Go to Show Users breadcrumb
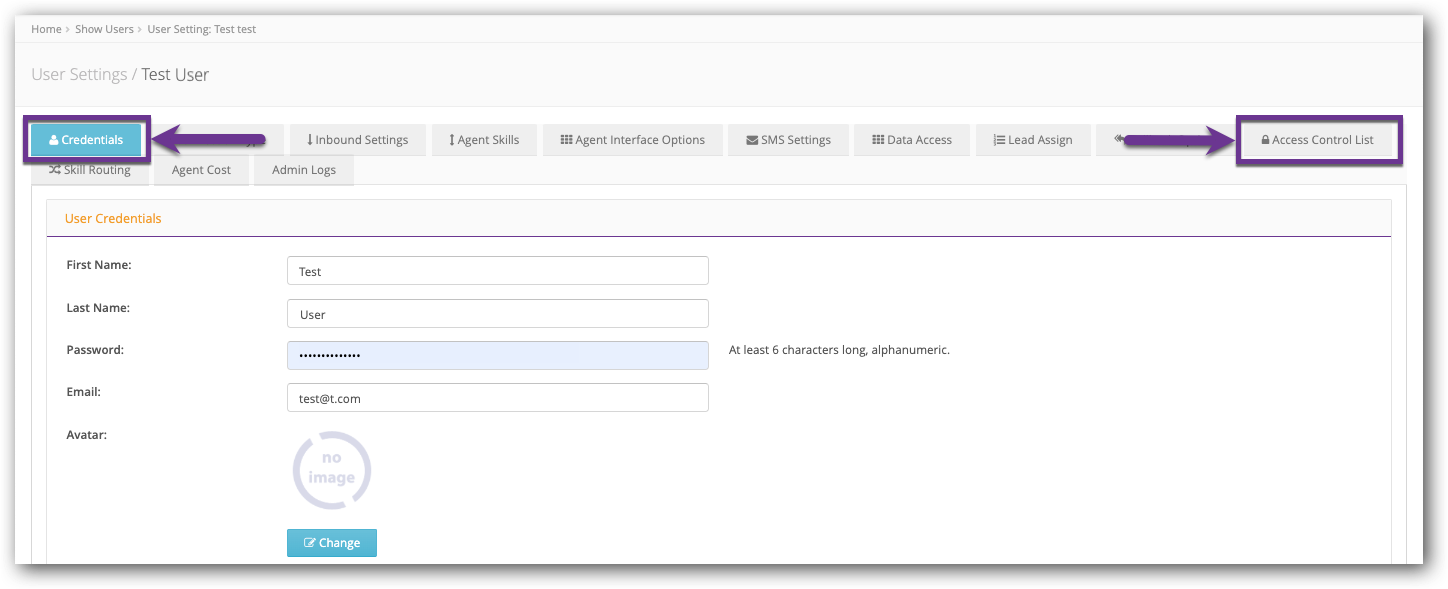The width and height of the screenshot is (1448, 589). pos(104,29)
